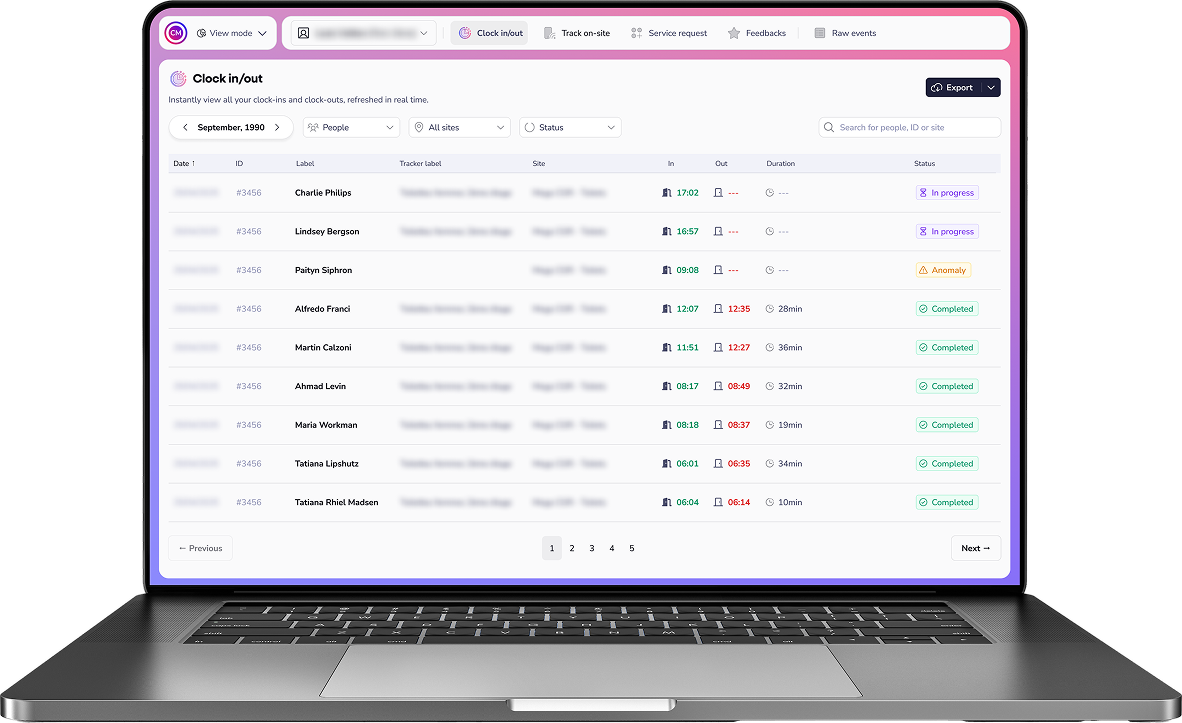Click the Anomaly status badge
1182x723 pixels.
(x=943, y=270)
